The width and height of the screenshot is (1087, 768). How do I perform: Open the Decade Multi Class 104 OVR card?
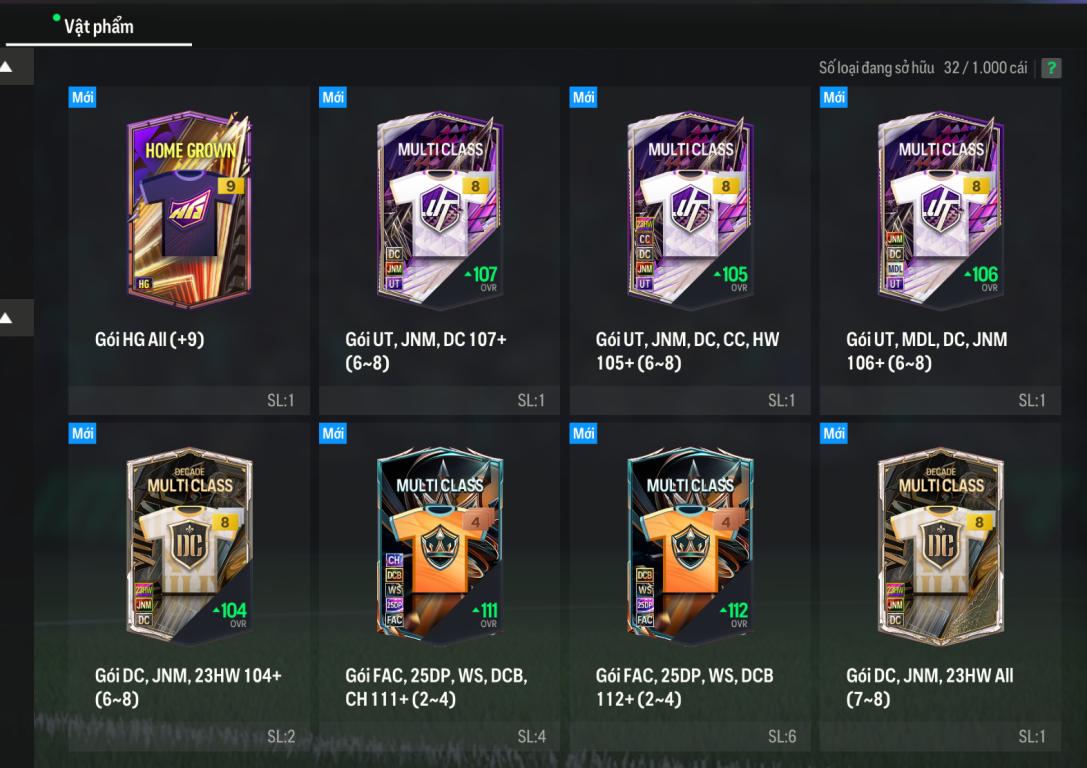click(189, 546)
